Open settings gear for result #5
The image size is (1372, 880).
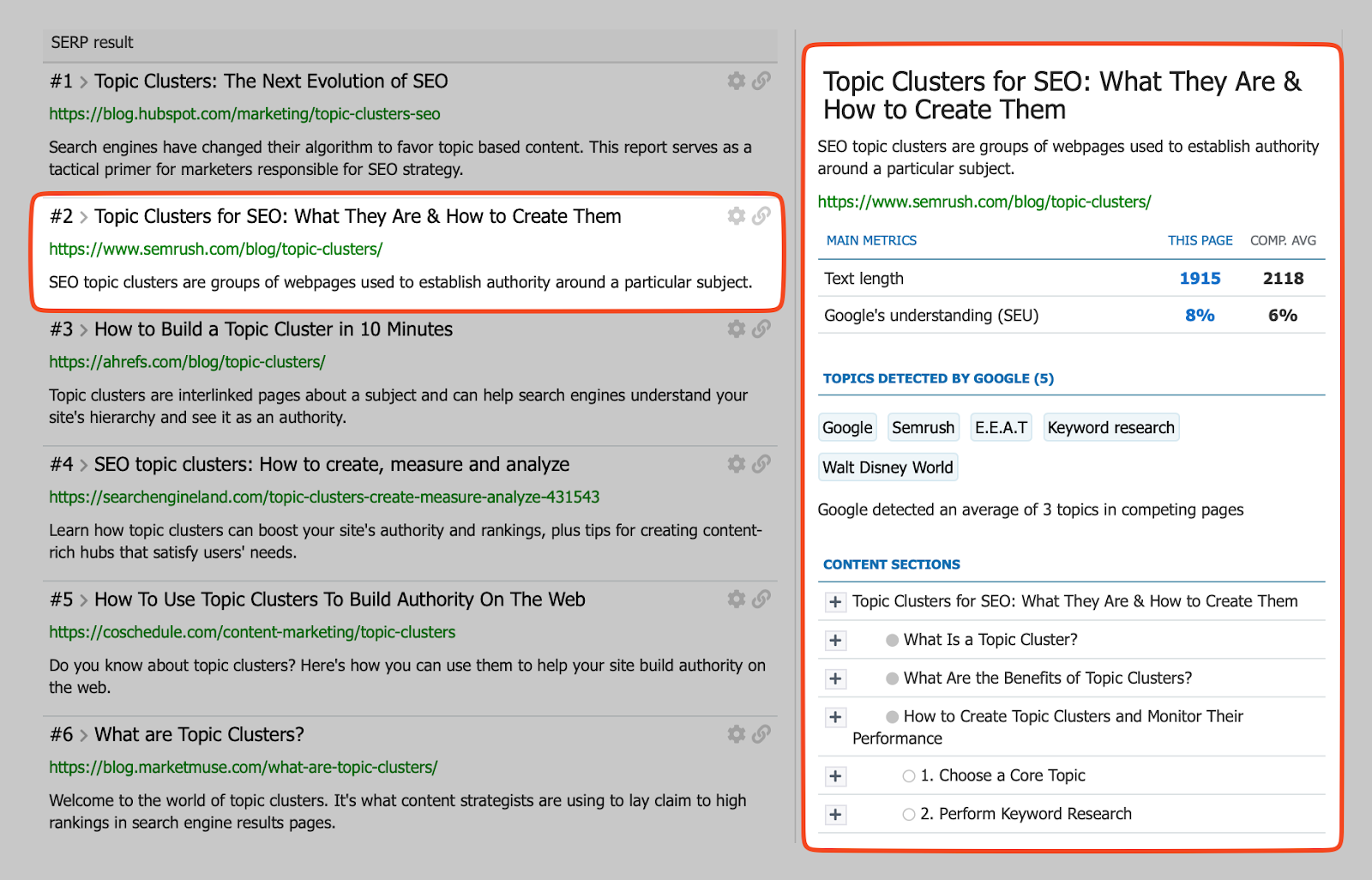[x=736, y=599]
